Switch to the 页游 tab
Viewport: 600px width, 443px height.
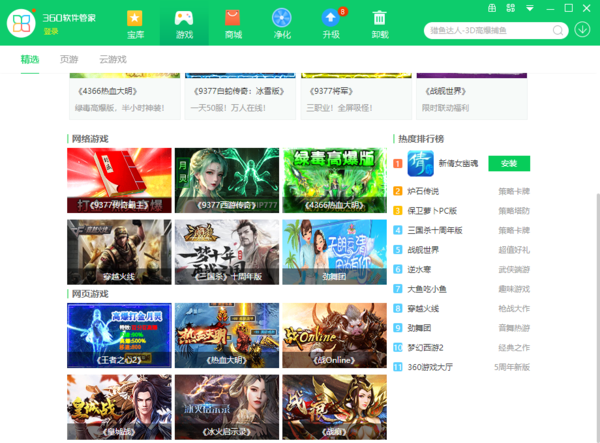[x=69, y=59]
